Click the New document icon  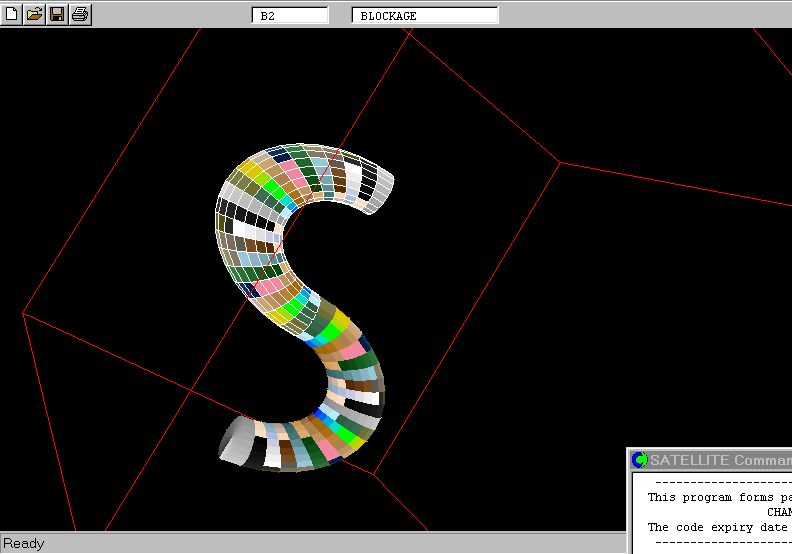[x=12, y=14]
